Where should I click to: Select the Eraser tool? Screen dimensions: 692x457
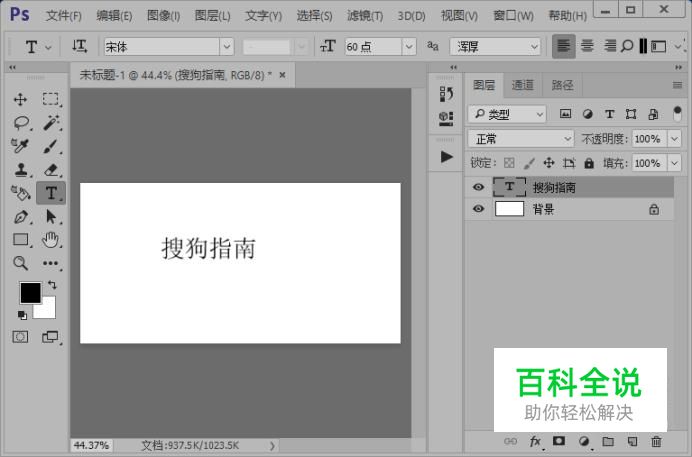click(51, 169)
